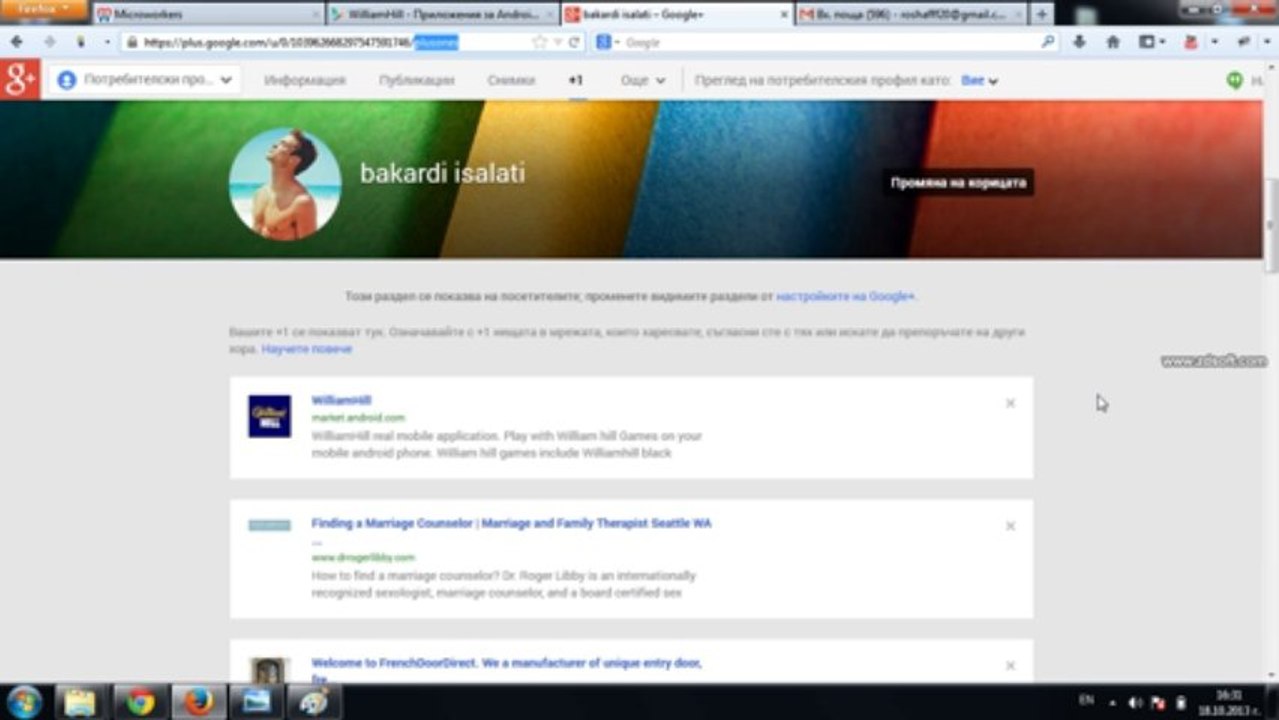Open the Firefox menu button

[x=43, y=9]
